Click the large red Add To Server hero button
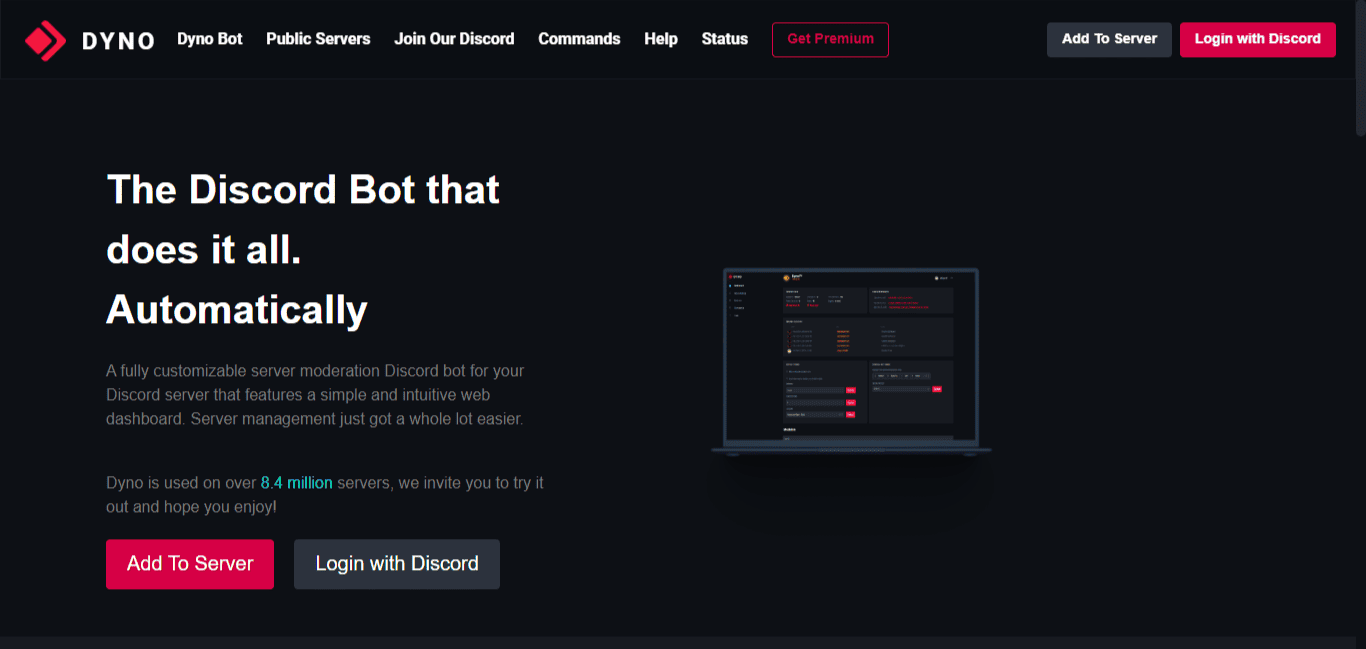This screenshot has width=1366, height=649. tap(190, 564)
